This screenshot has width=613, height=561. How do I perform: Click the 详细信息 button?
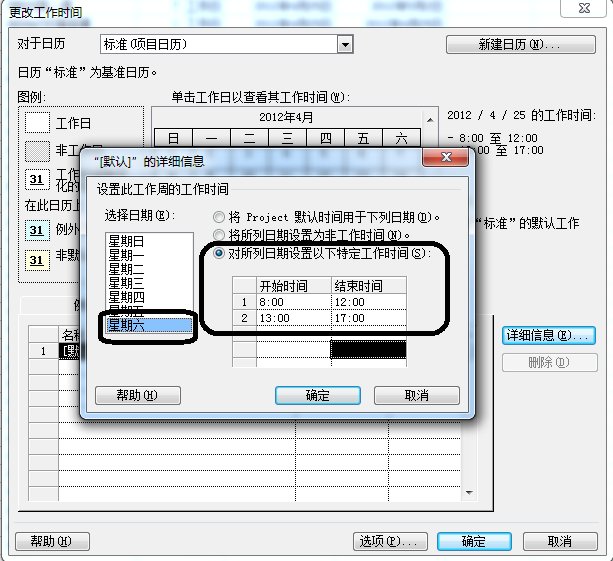(x=549, y=335)
